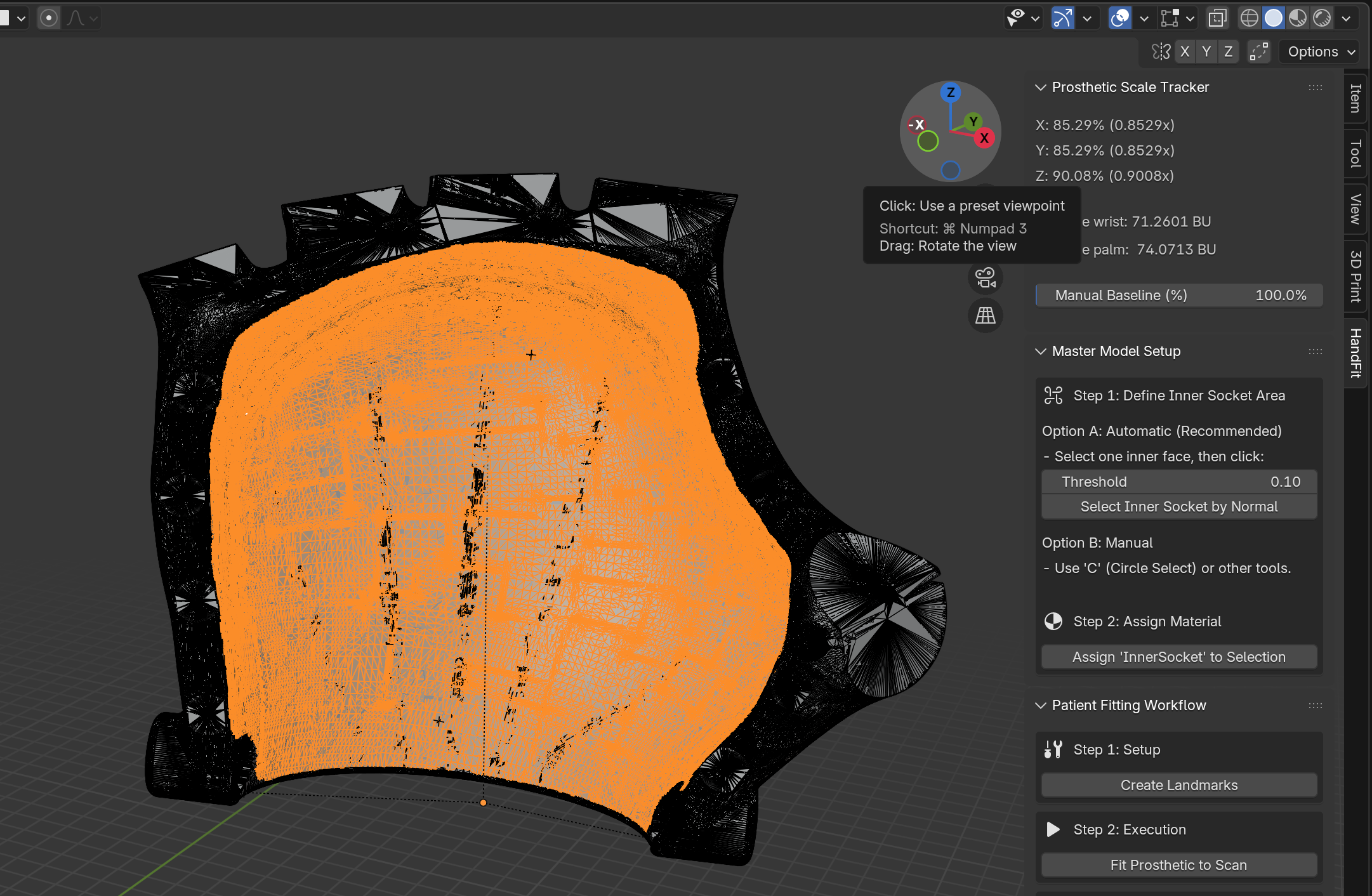The image size is (1372, 896).
Task: Toggle X-ray view icon
Action: 1217,18
